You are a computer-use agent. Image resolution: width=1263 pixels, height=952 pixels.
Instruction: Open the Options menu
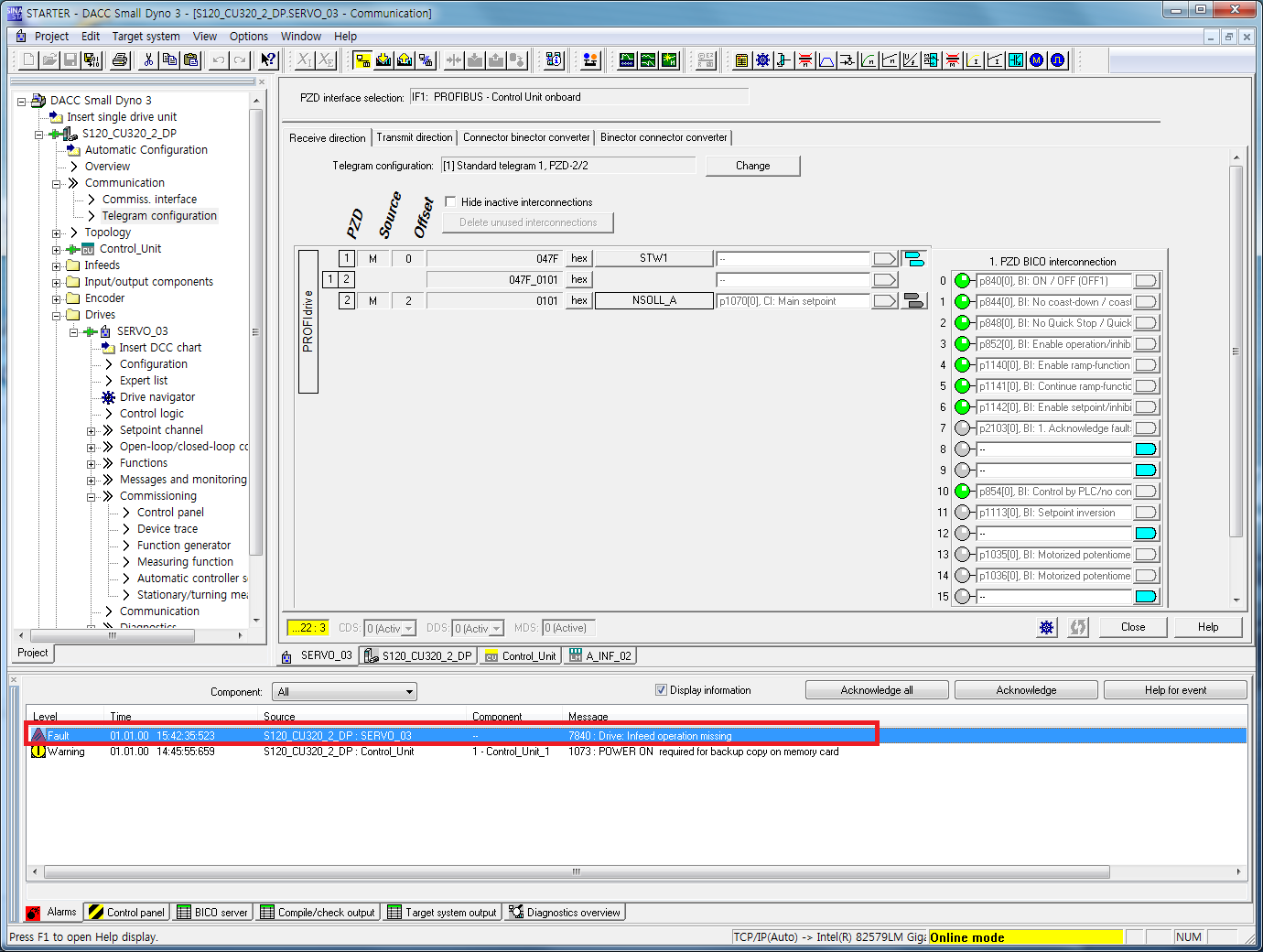coord(249,37)
